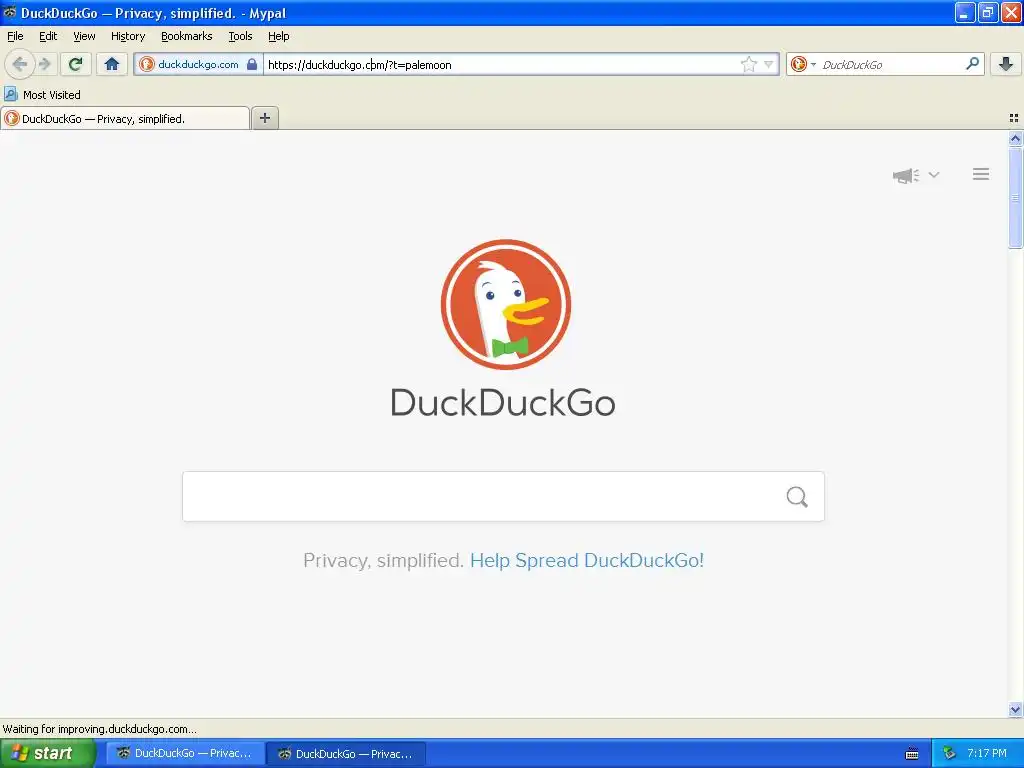This screenshot has width=1024, height=768.
Task: Click the network tray icon near clock
Action: pyautogui.click(x=949, y=753)
